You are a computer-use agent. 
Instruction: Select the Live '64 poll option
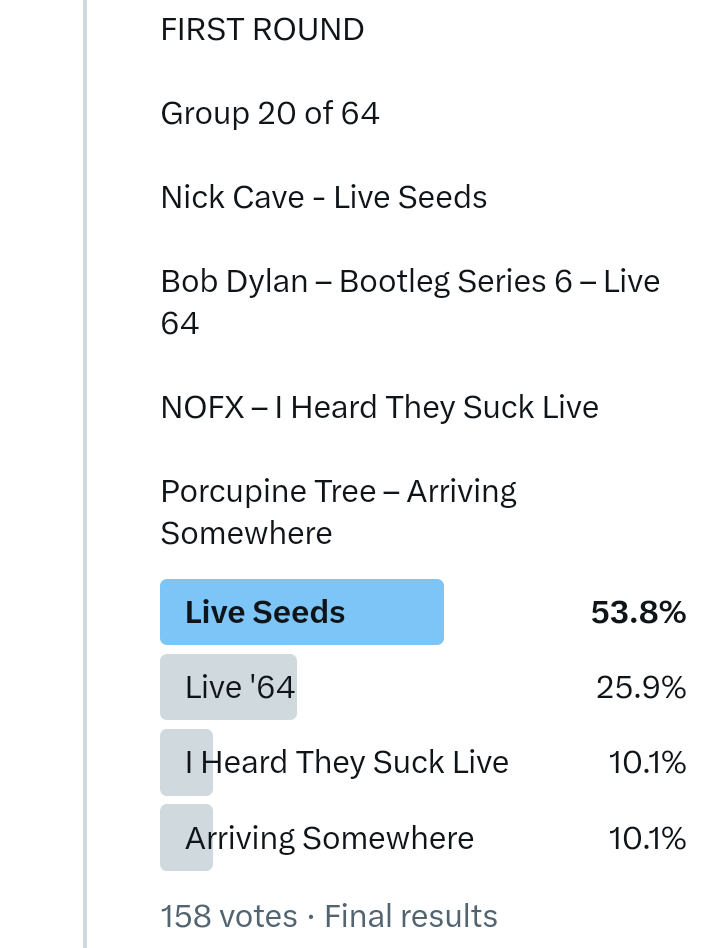240,687
